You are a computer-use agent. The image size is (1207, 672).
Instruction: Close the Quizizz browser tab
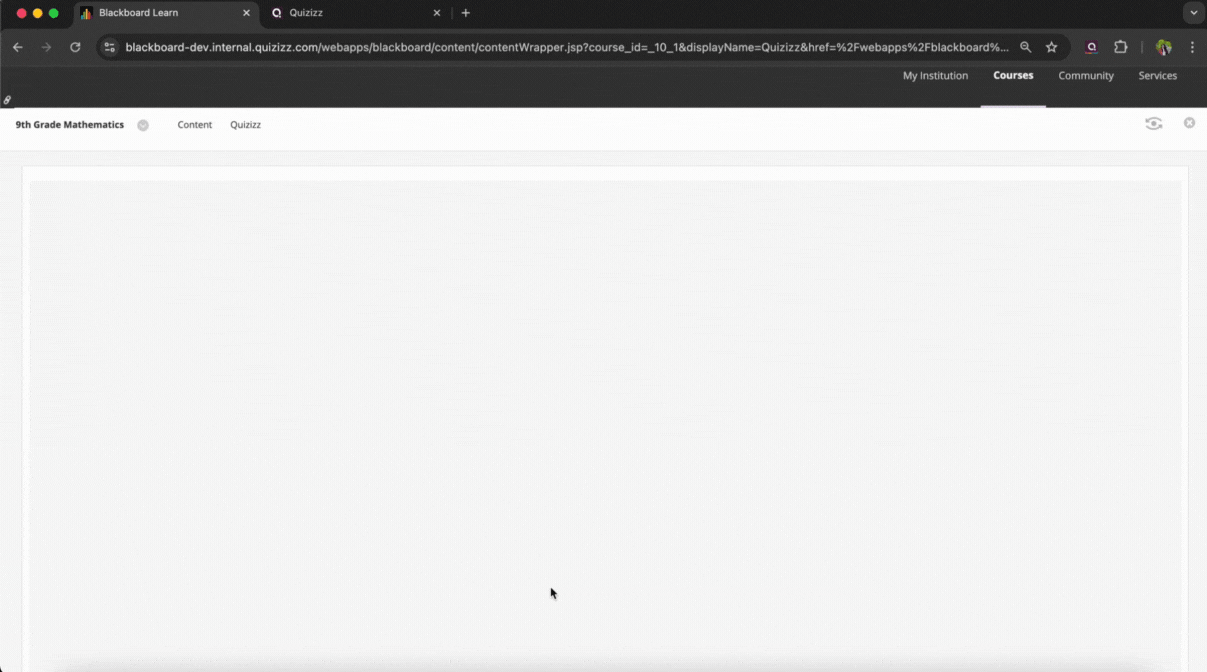436,13
